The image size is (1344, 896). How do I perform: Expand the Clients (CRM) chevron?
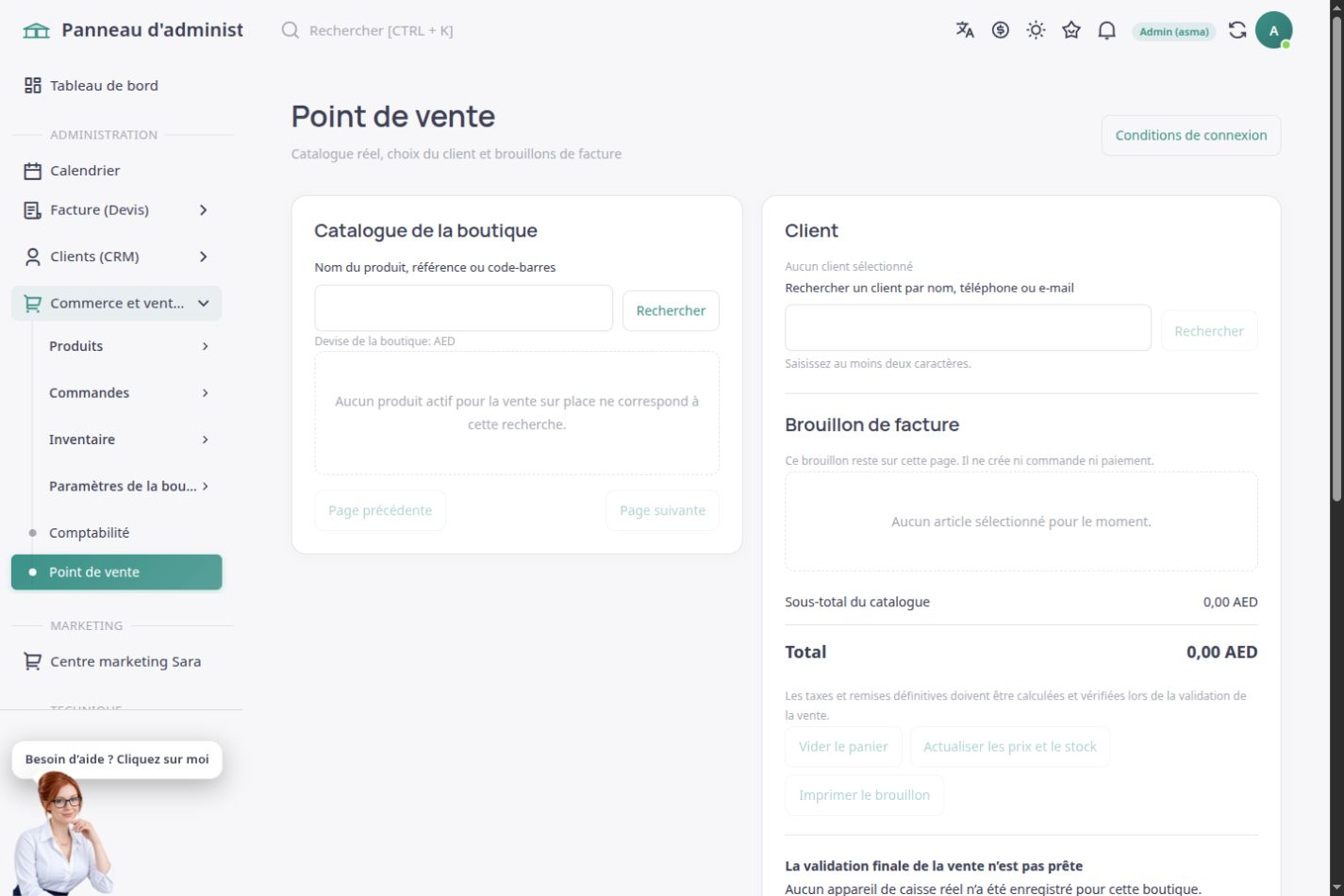click(x=203, y=257)
